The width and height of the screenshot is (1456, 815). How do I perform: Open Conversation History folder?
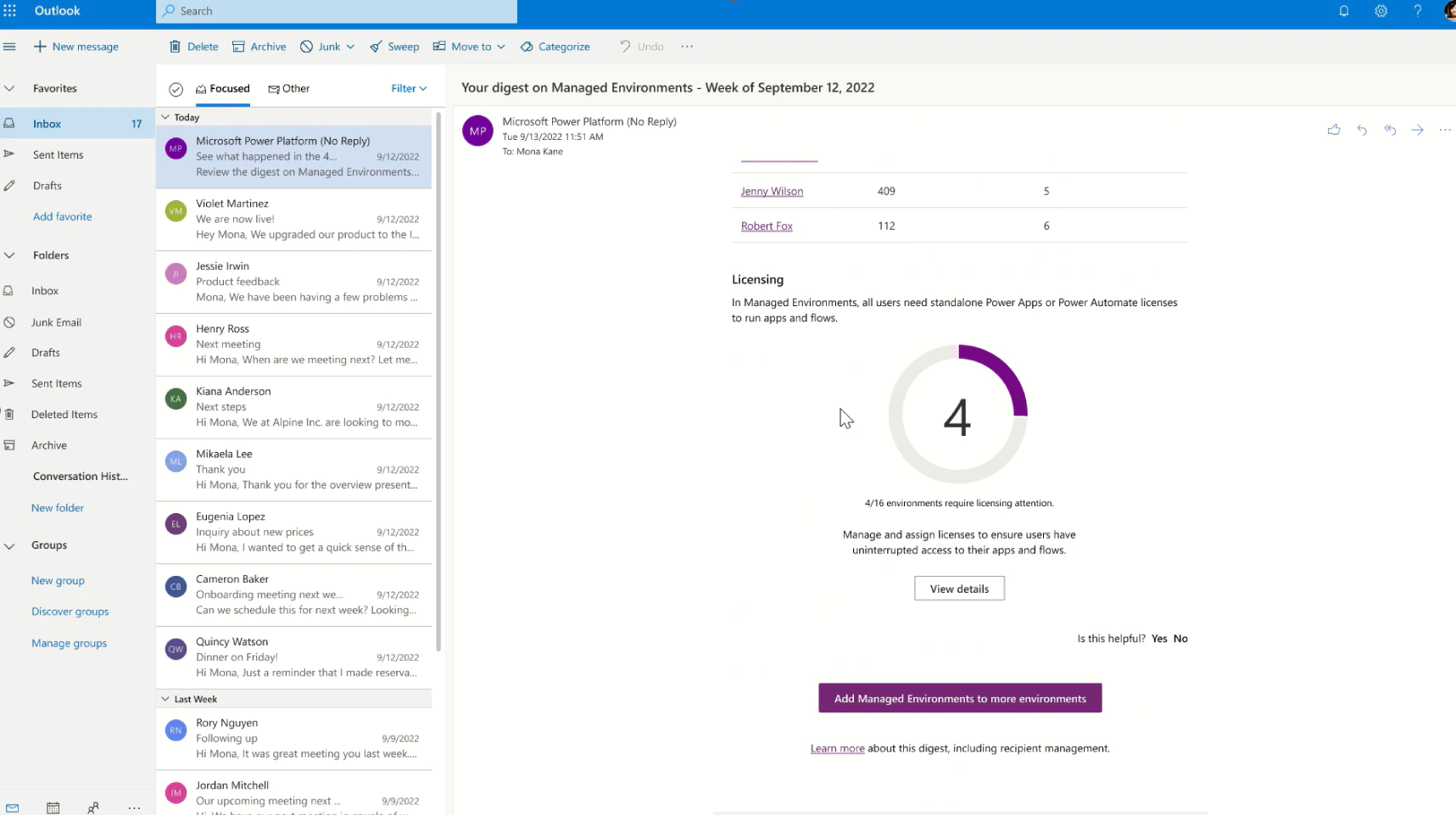(x=81, y=477)
